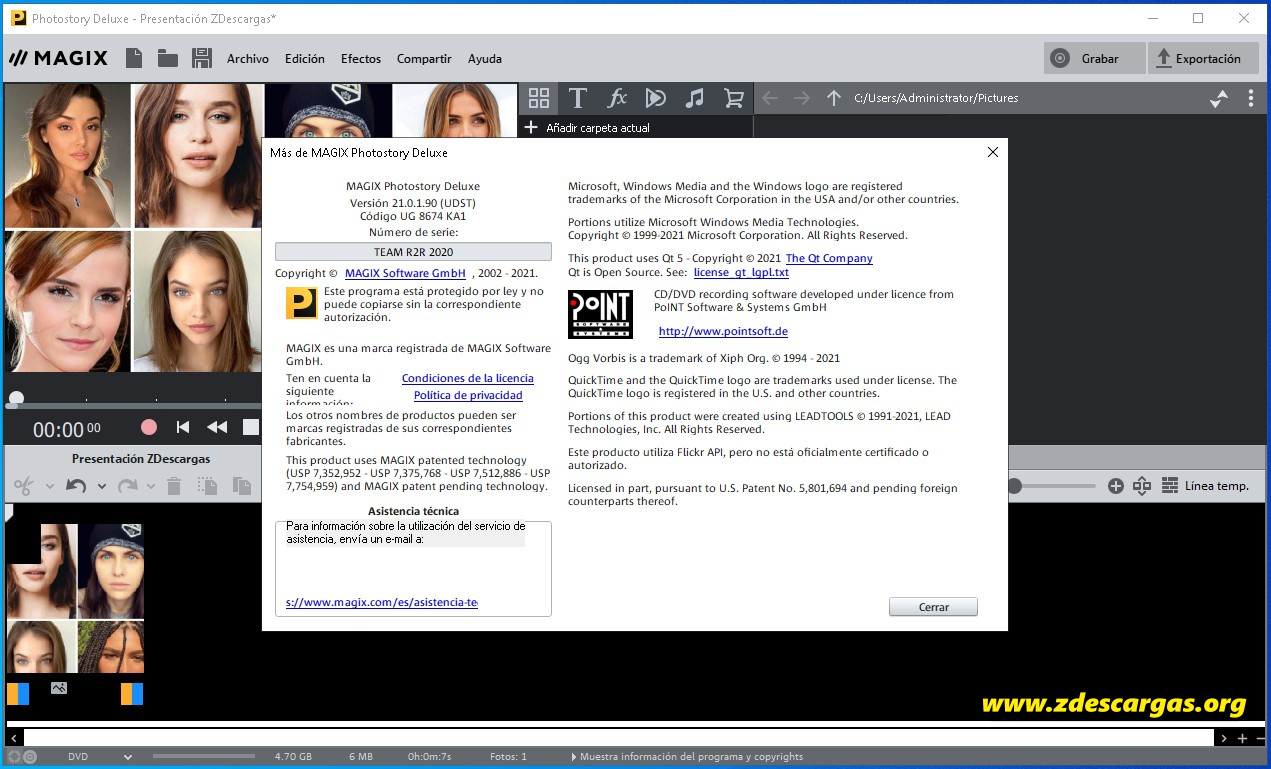The height and width of the screenshot is (769, 1271).
Task: Delete selected object with trash icon
Action: (x=174, y=486)
